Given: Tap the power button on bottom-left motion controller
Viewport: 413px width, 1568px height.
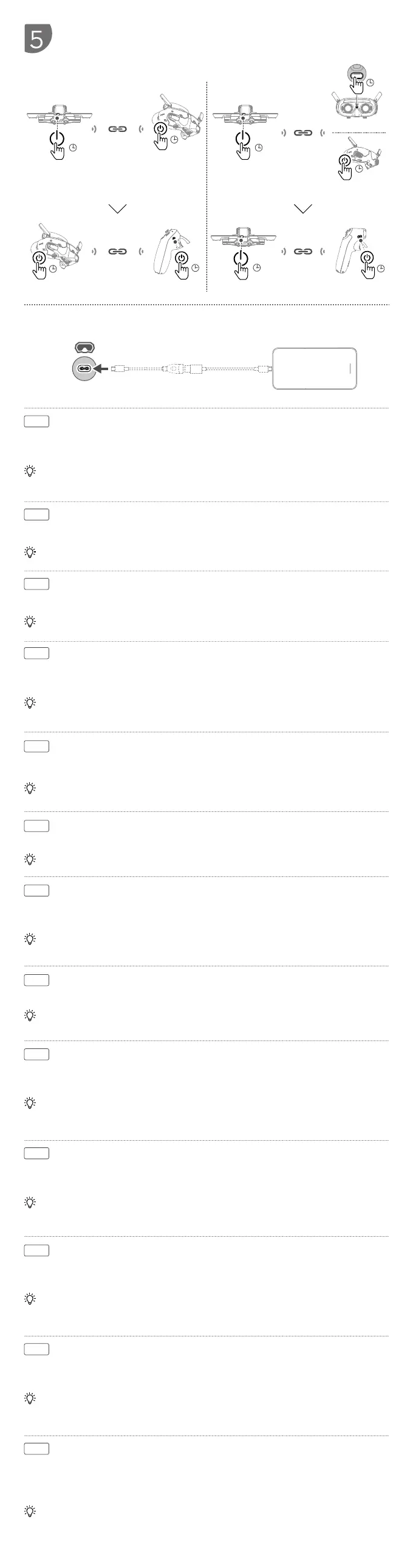Looking at the screenshot, I should (x=181, y=258).
